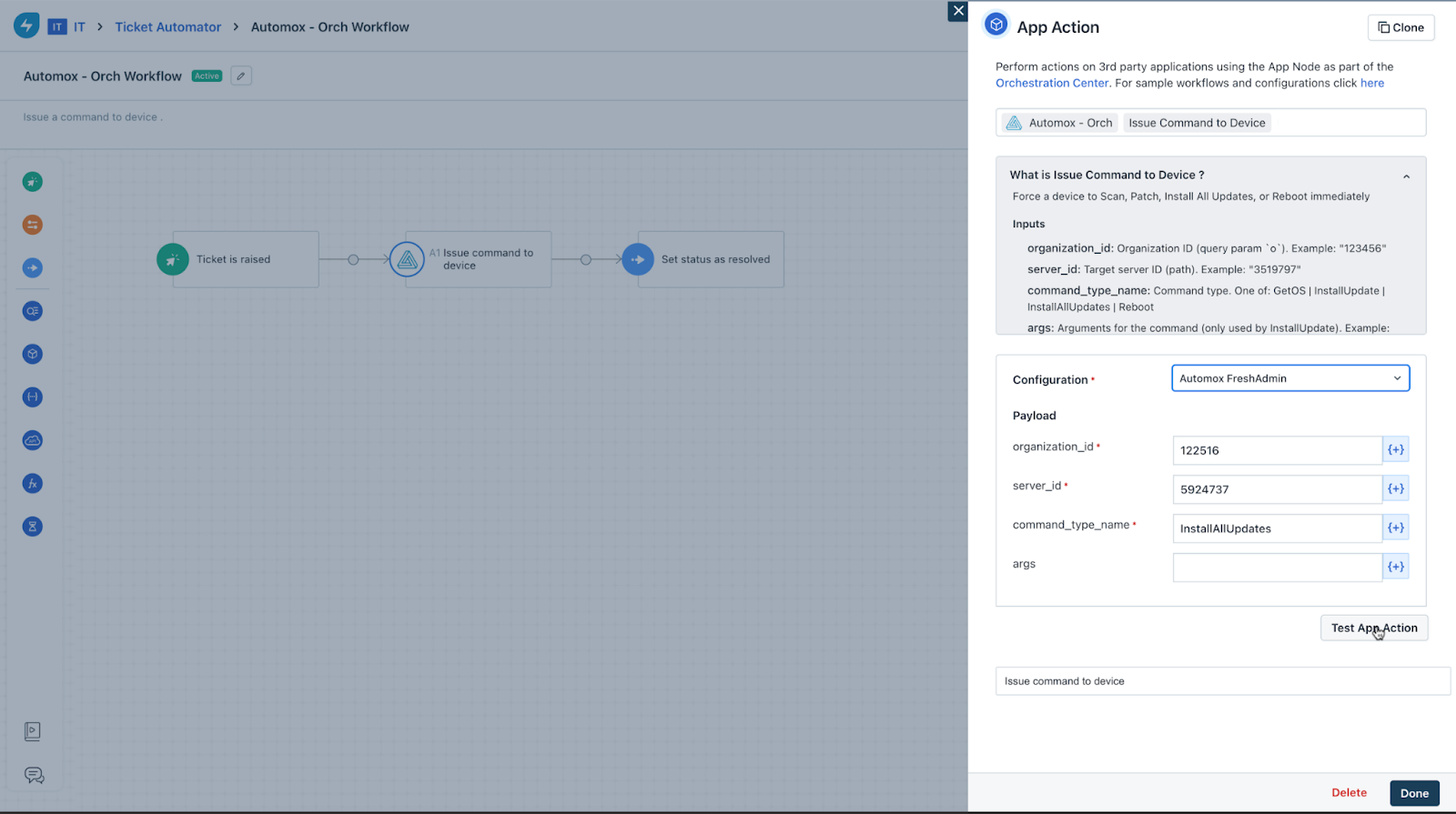Click the Clone button
The image size is (1456, 814).
coord(1401,27)
